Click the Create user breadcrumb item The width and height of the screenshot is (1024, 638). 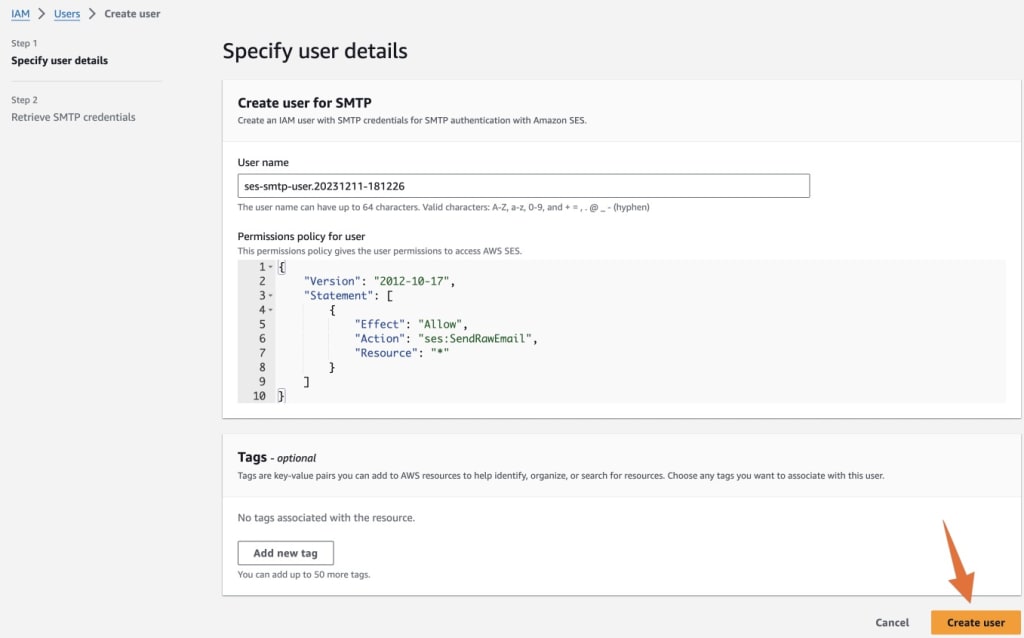coord(131,13)
